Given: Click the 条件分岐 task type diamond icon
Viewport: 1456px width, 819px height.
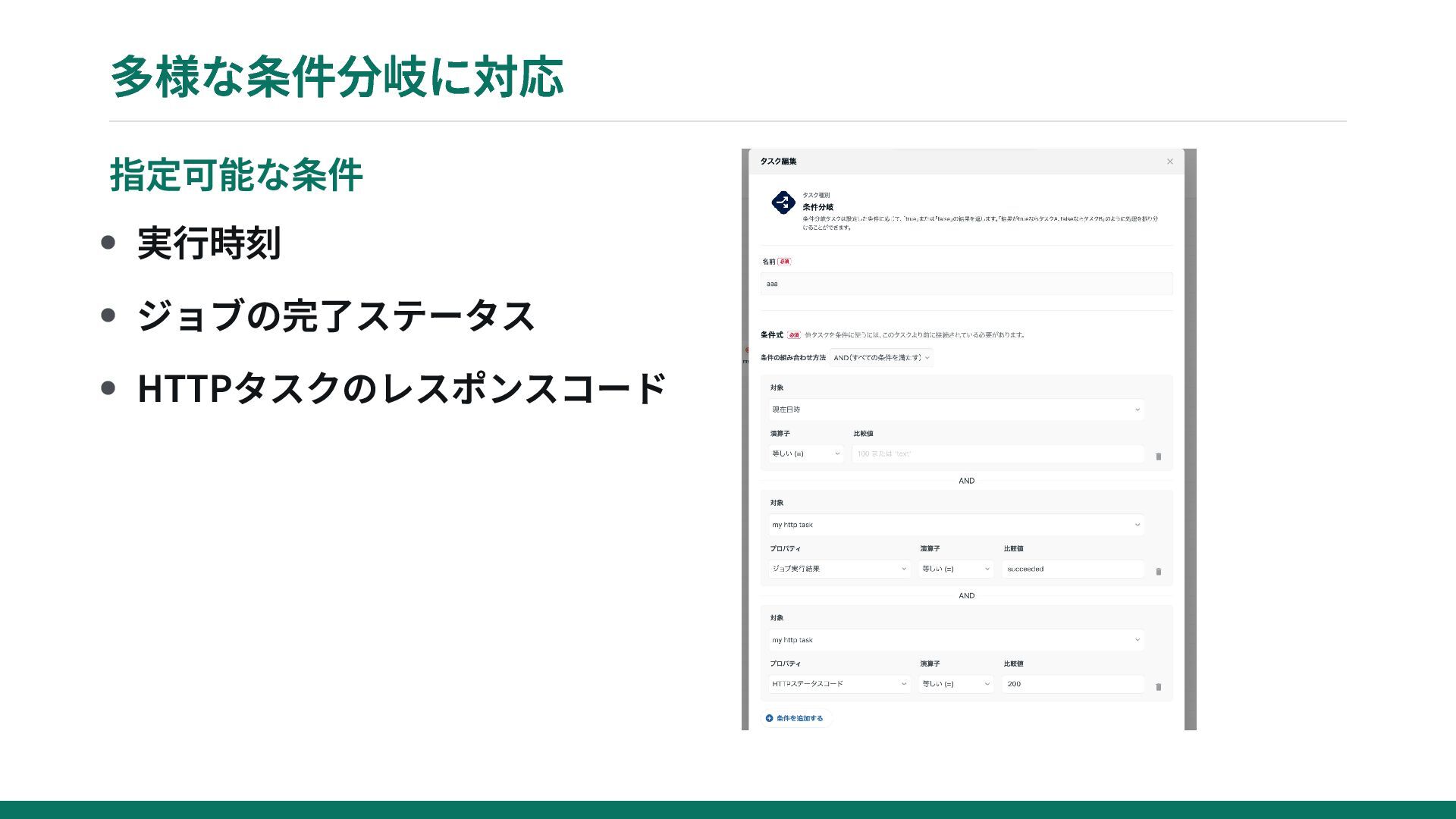Looking at the screenshot, I should tap(783, 203).
